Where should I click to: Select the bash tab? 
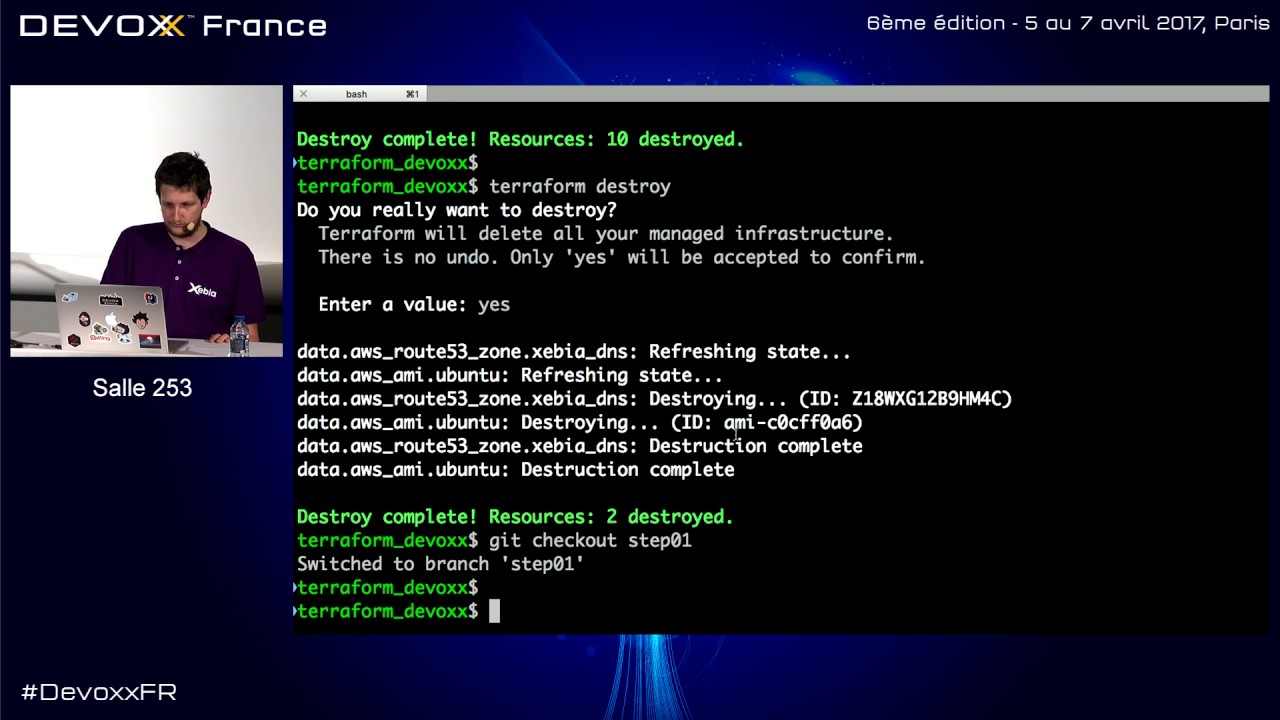tap(360, 94)
